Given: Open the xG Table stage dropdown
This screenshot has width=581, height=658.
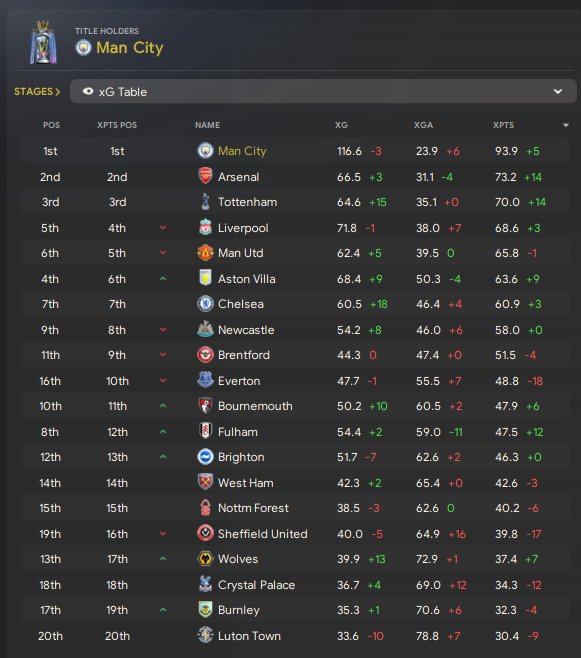Looking at the screenshot, I should (323, 91).
